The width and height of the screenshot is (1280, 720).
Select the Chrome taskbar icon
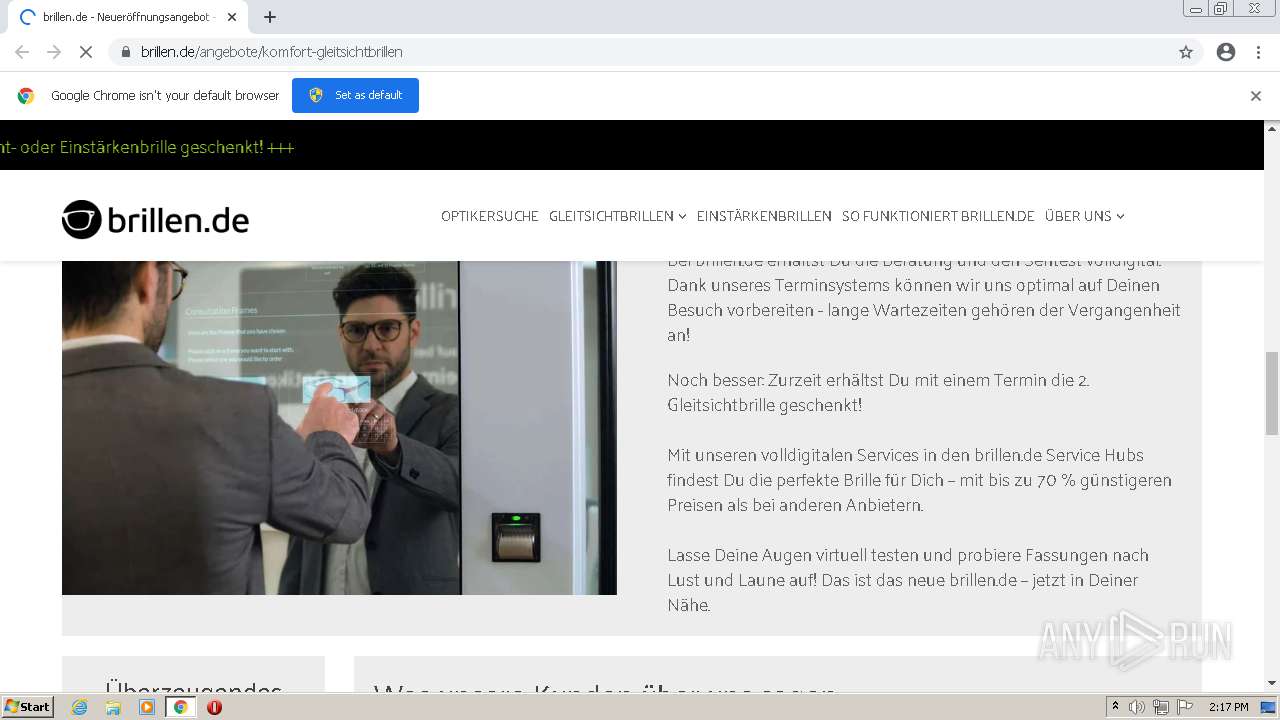coord(181,707)
